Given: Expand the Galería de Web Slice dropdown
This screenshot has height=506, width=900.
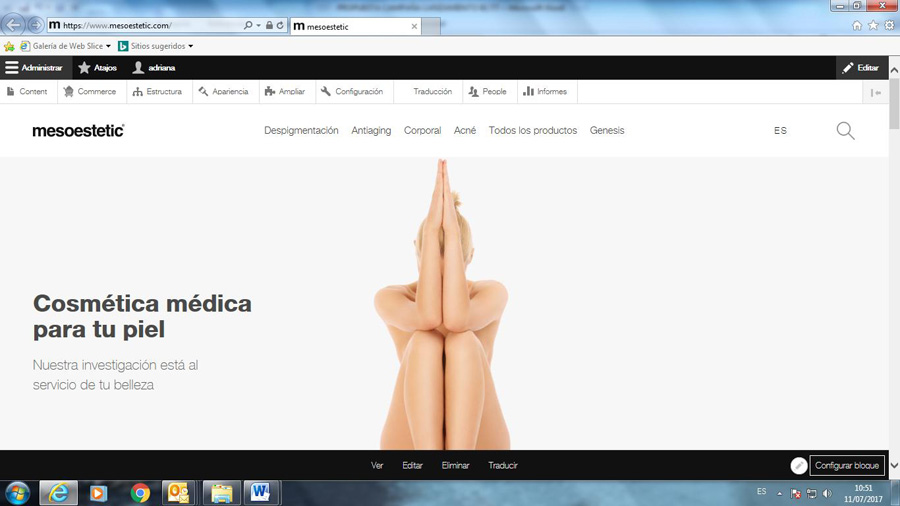Looking at the screenshot, I should coord(108,46).
